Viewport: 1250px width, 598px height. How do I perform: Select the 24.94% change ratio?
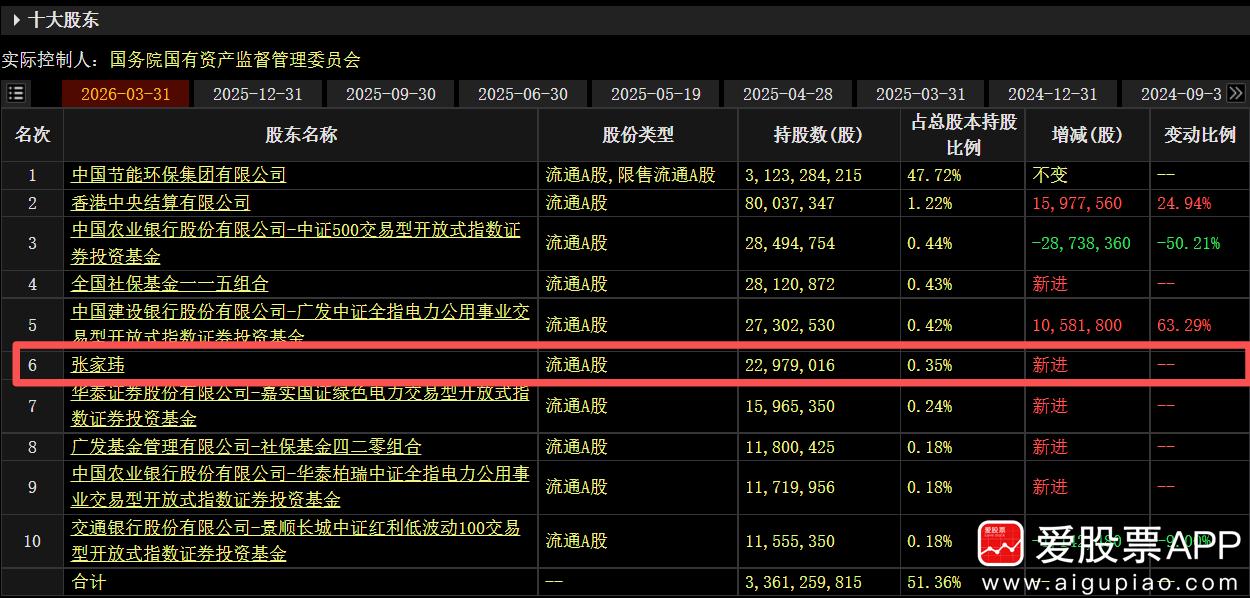[x=1184, y=203]
